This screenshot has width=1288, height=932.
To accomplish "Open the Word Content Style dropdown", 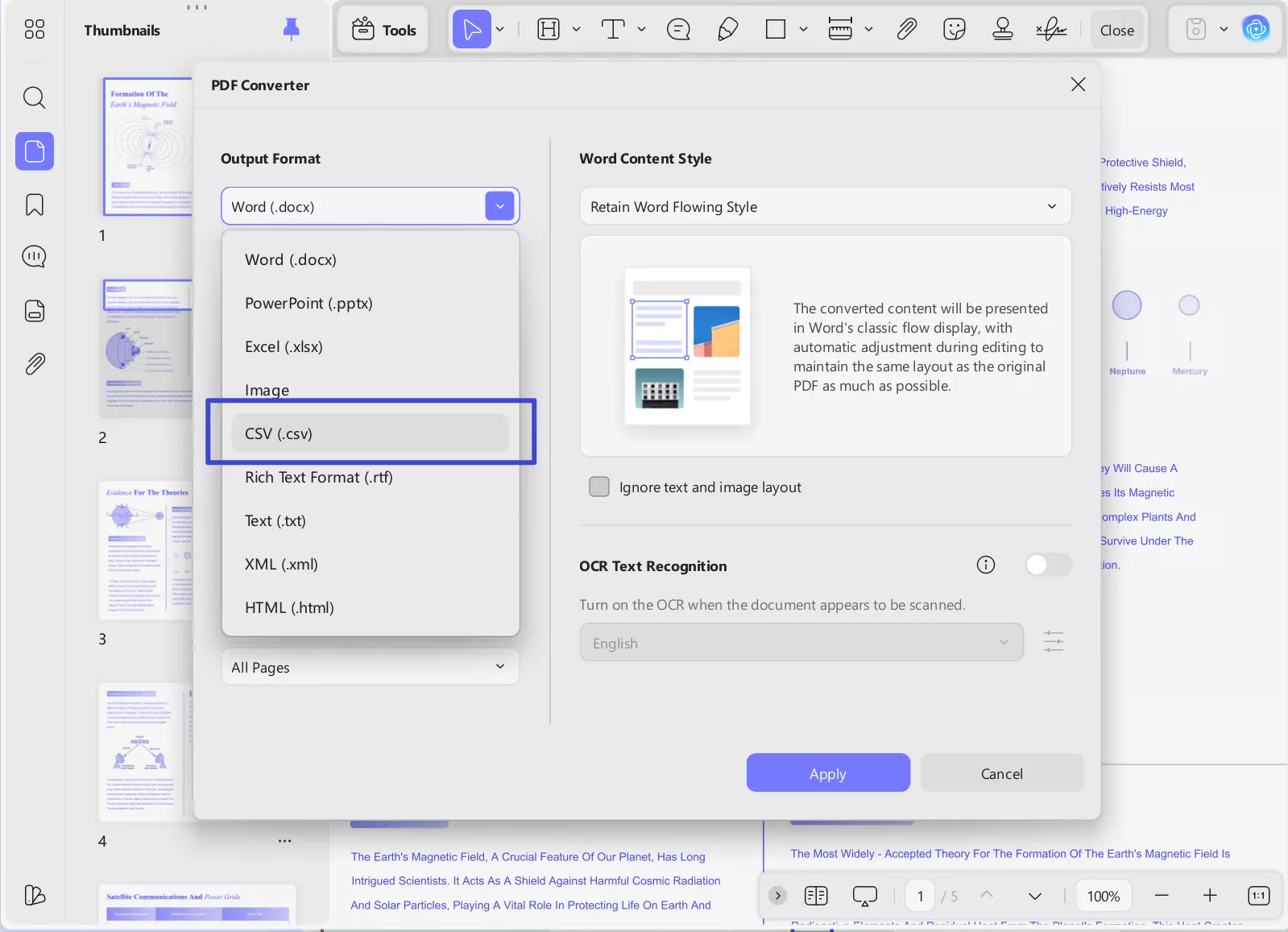I will (826, 206).
